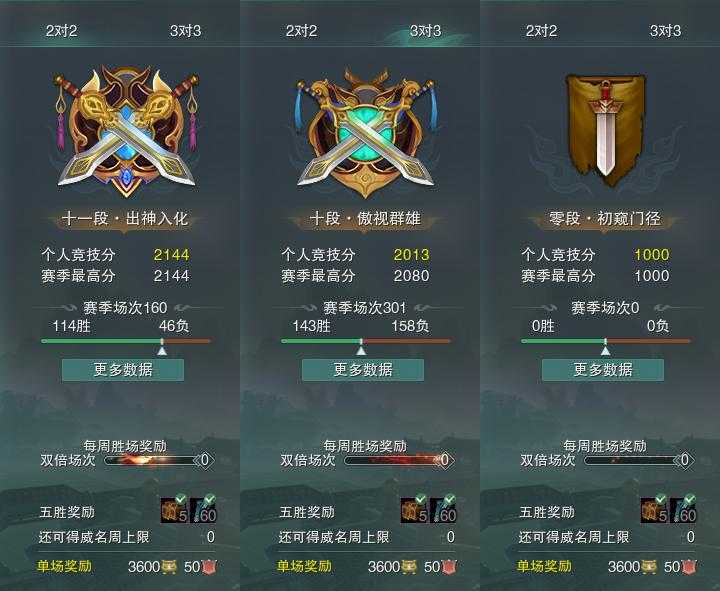Click the chest reward icon in middle panel's 五胜奖励
The height and width of the screenshot is (591, 720).
(414, 510)
